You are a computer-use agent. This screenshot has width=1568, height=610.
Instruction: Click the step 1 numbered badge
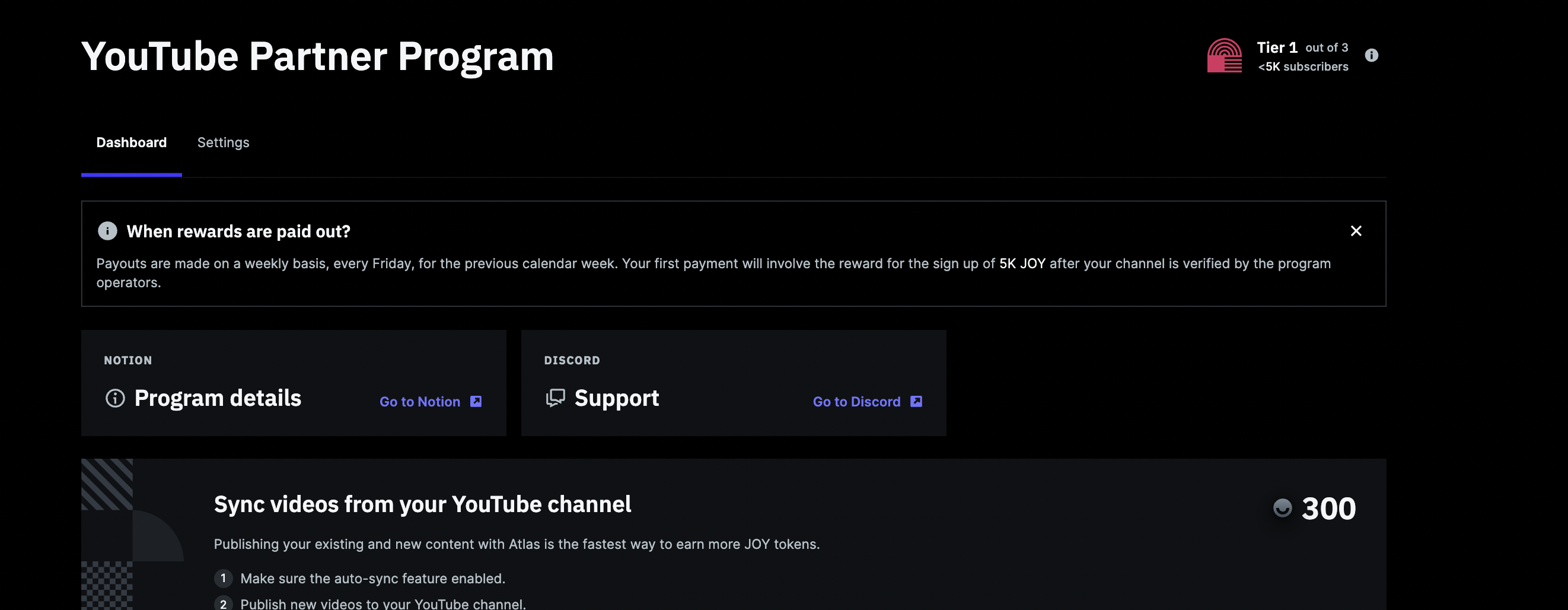click(224, 579)
